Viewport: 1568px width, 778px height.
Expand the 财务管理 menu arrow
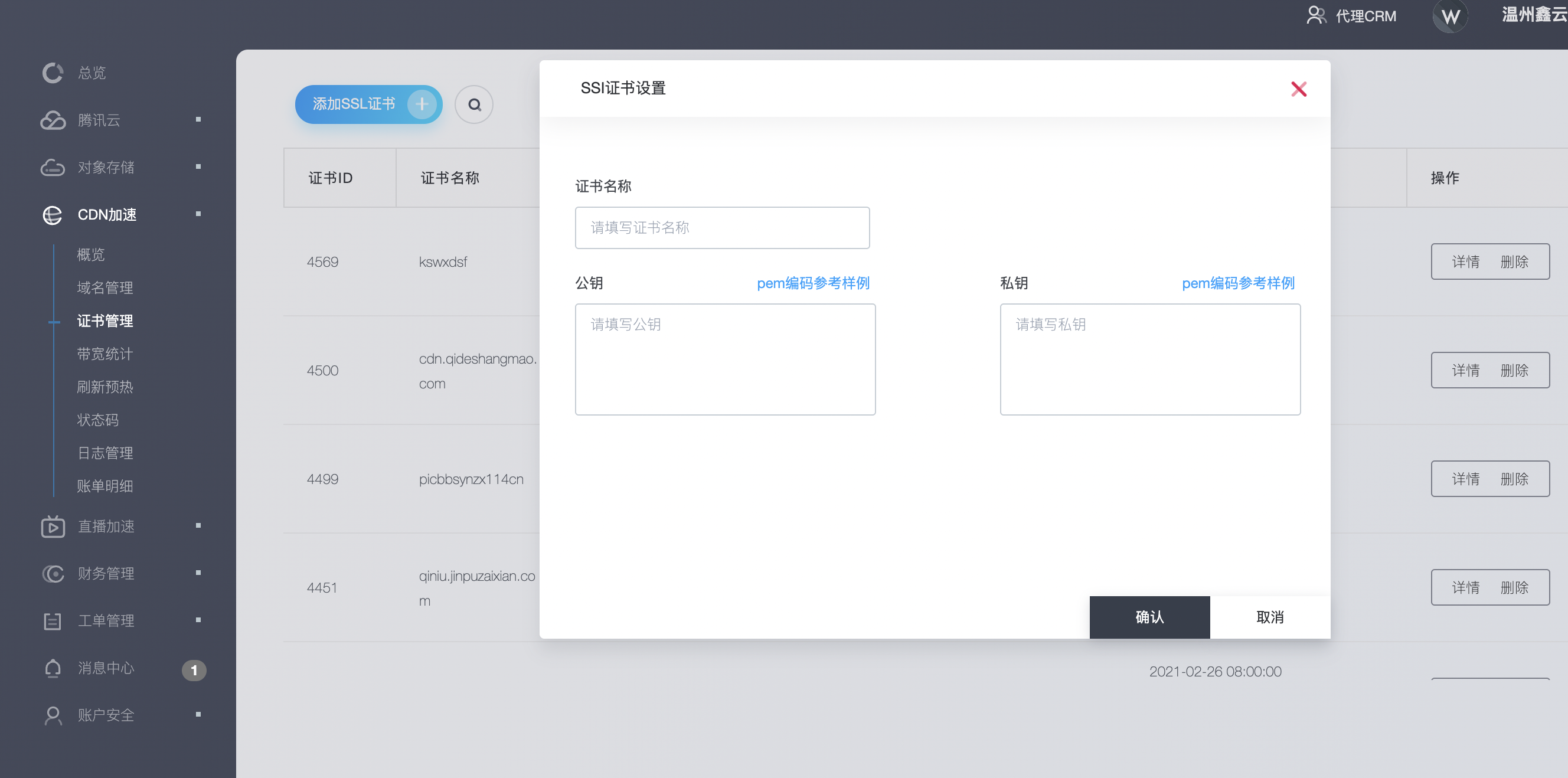coord(198,573)
